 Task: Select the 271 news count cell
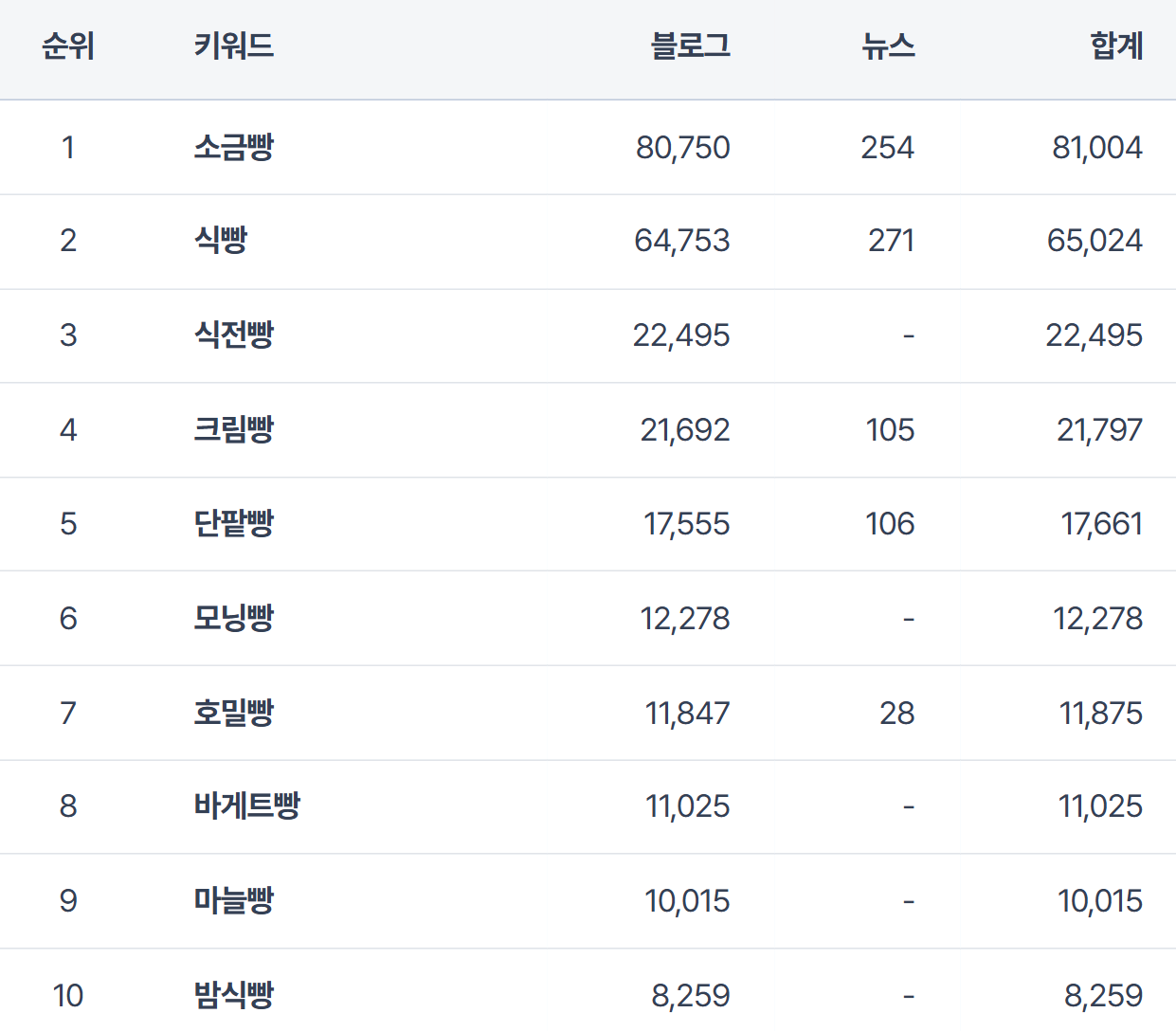(x=891, y=240)
